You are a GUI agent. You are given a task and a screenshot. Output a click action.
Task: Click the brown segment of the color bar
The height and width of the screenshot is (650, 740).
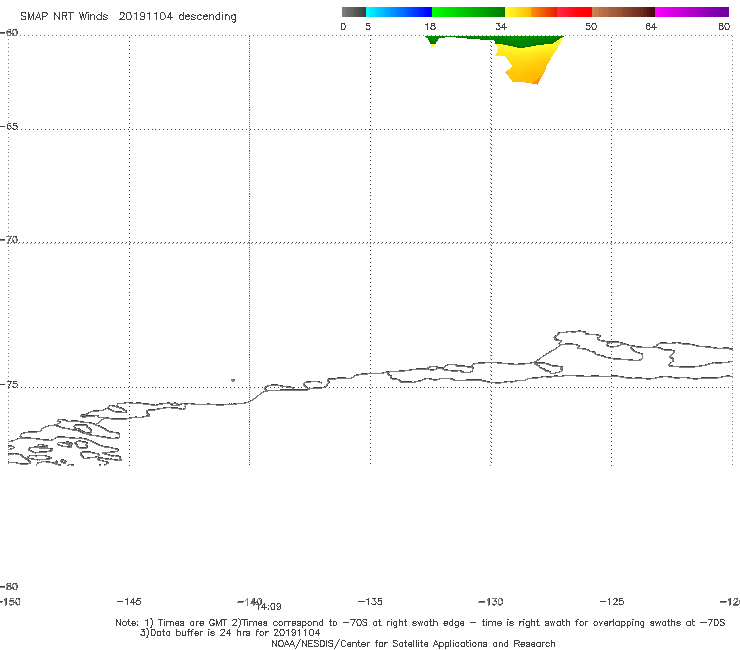(x=623, y=12)
